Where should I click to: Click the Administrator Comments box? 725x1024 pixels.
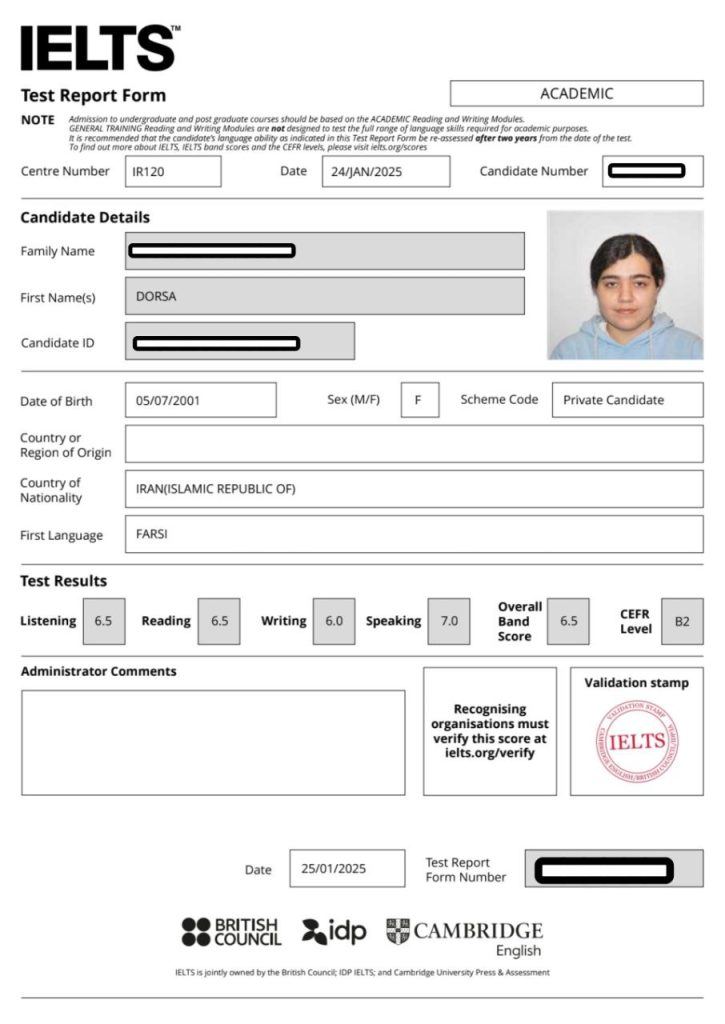(x=213, y=743)
